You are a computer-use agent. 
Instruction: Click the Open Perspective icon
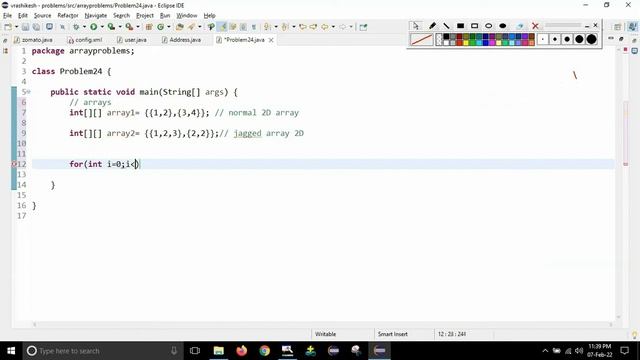click(x=617, y=27)
